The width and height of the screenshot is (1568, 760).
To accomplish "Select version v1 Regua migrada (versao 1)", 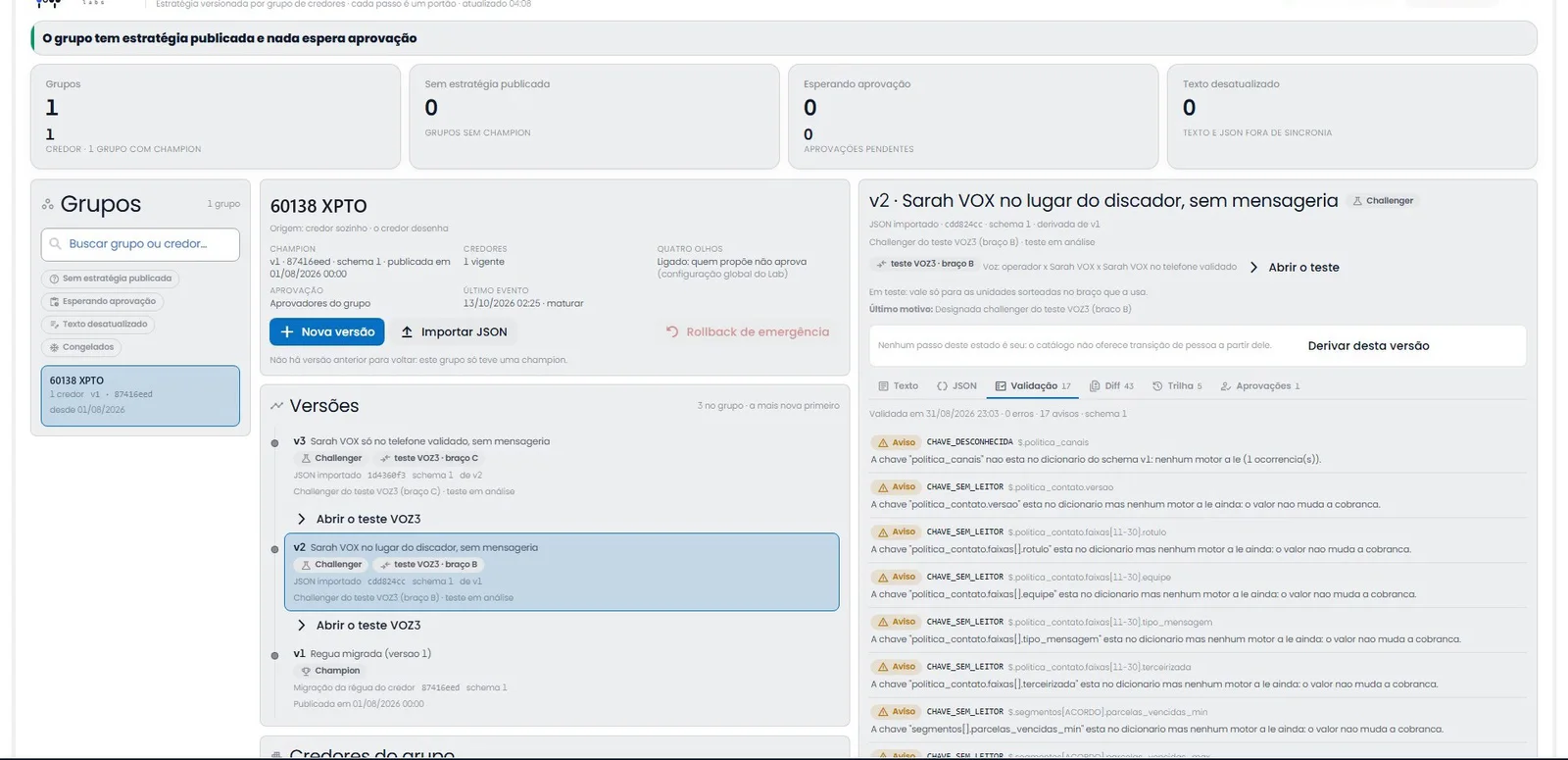I will [x=562, y=679].
